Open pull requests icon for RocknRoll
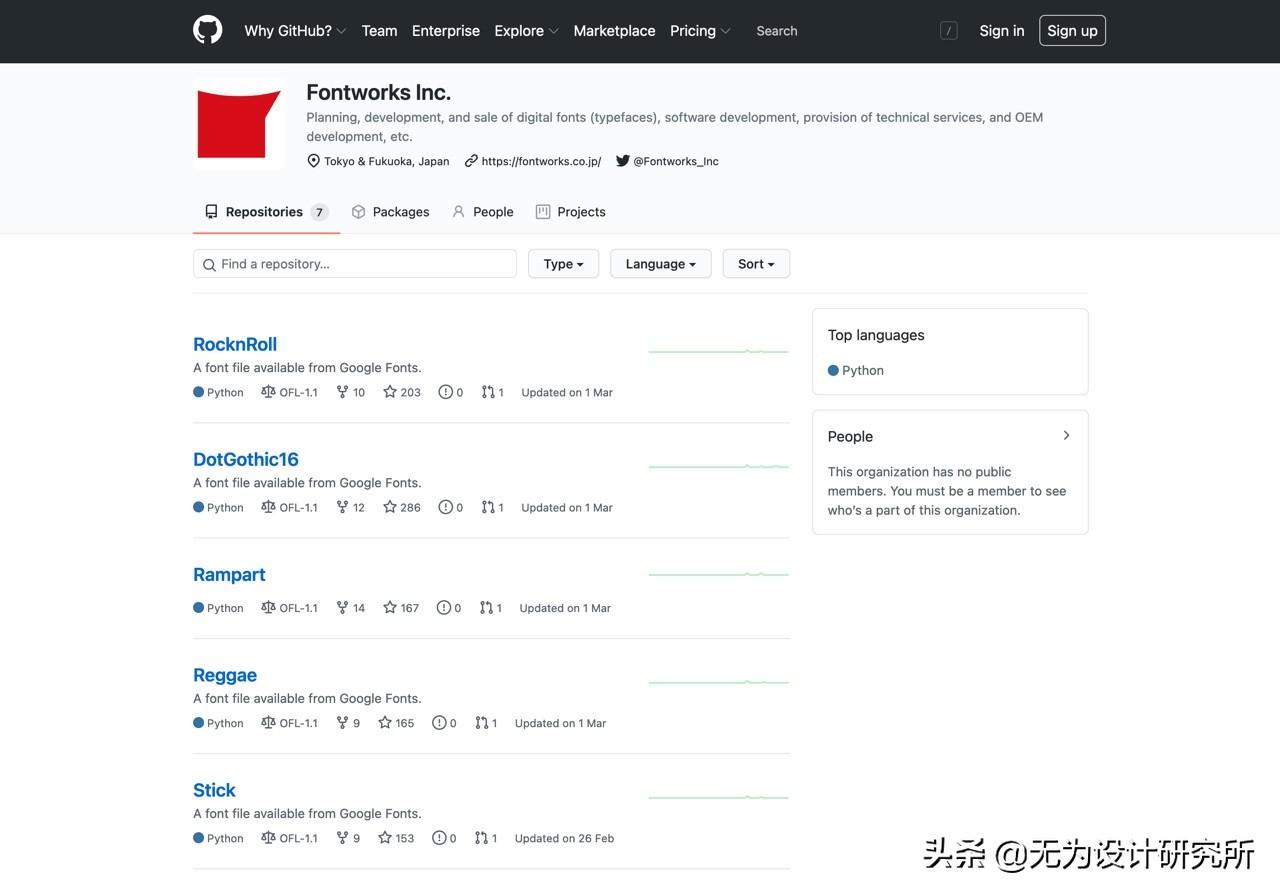 pyautogui.click(x=488, y=392)
